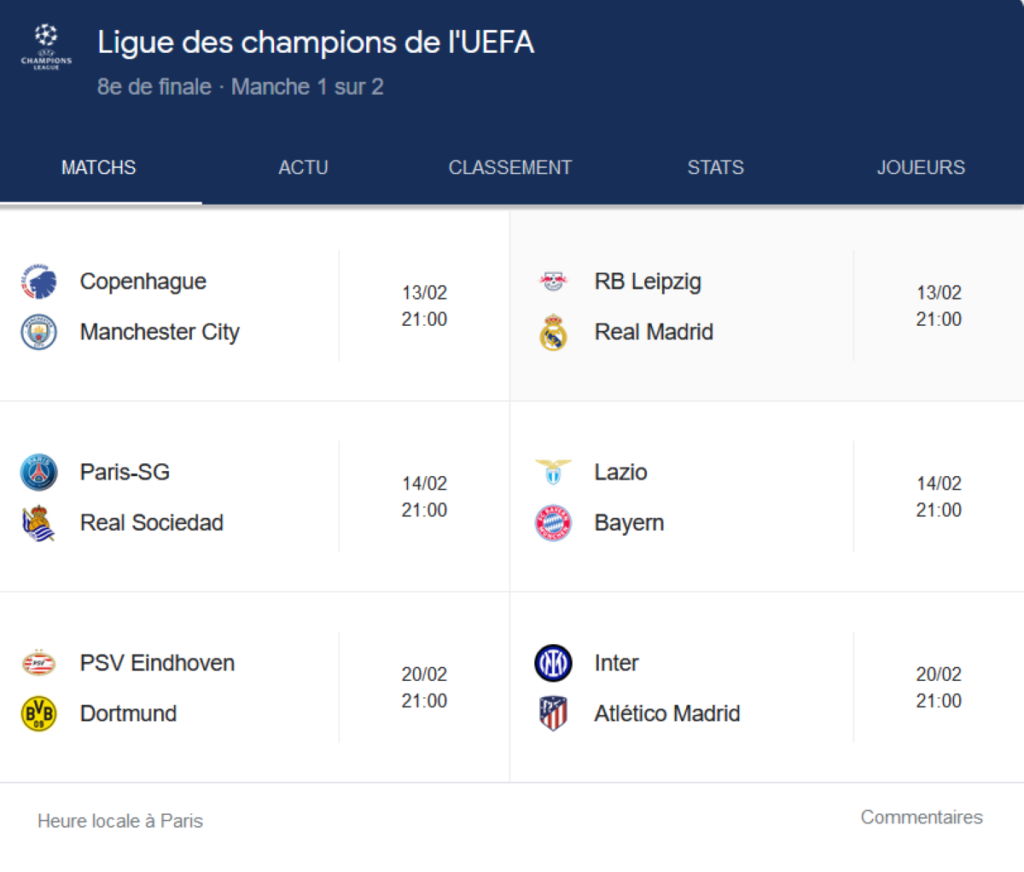
Task: Select the Real Madrid crest
Action: pos(554,331)
